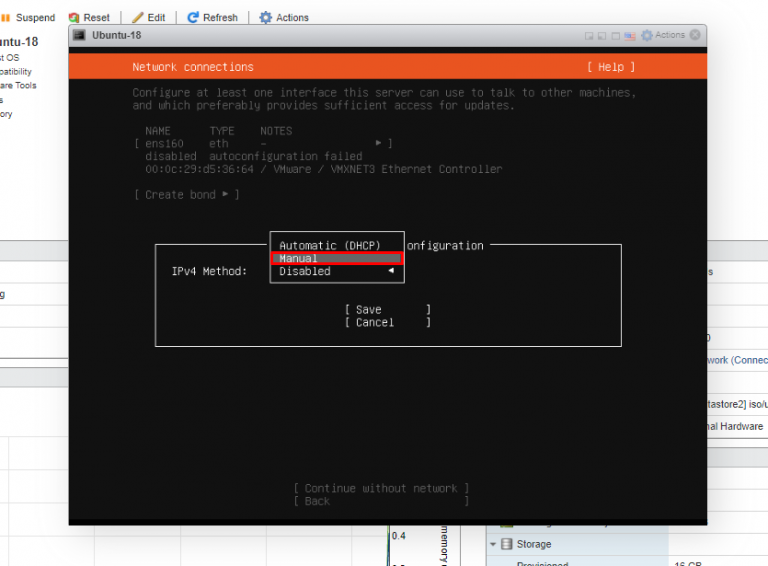Image resolution: width=768 pixels, height=566 pixels.
Task: Open the console window's Actions gear menu
Action: [663, 35]
